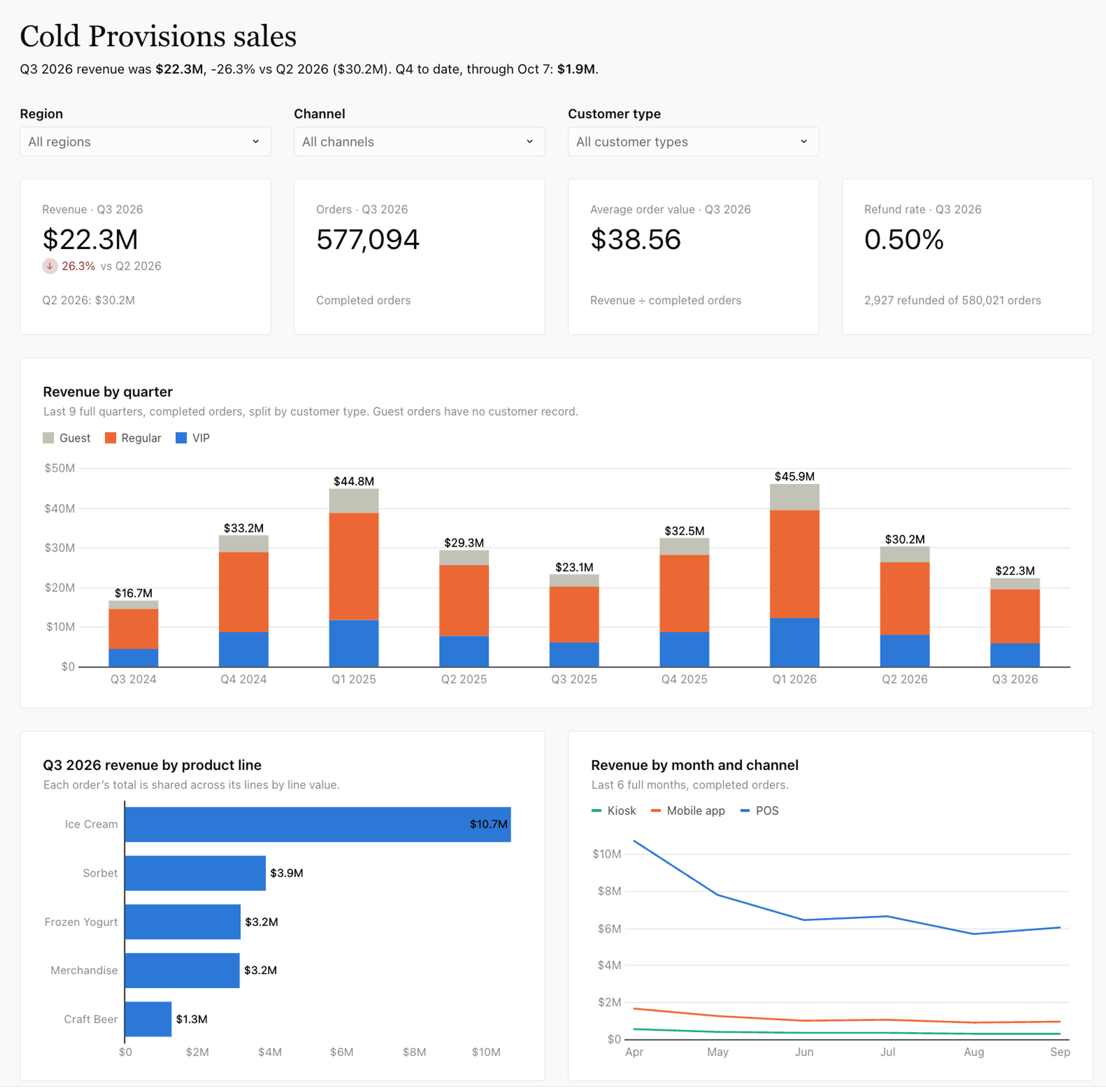Click the VIP legend blue swatch
Screen dimensions: 1106x1092
pyautogui.click(x=181, y=438)
